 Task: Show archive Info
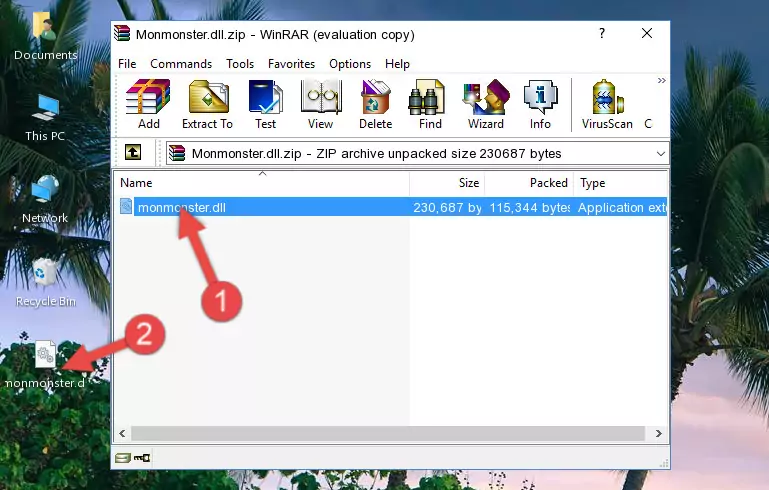pos(540,104)
